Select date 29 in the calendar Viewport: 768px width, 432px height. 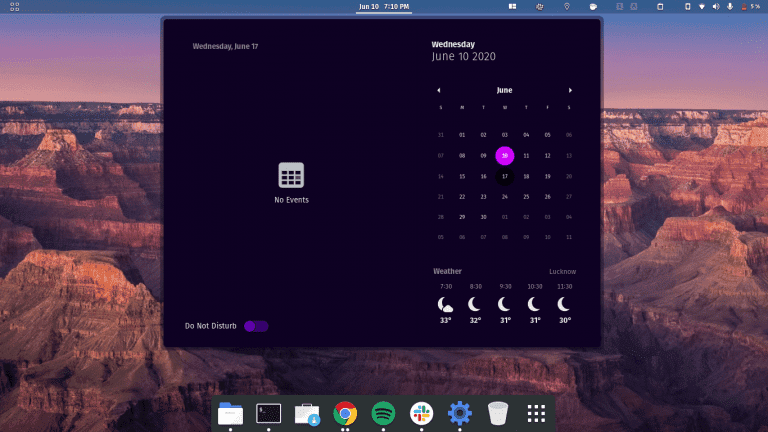pos(462,217)
